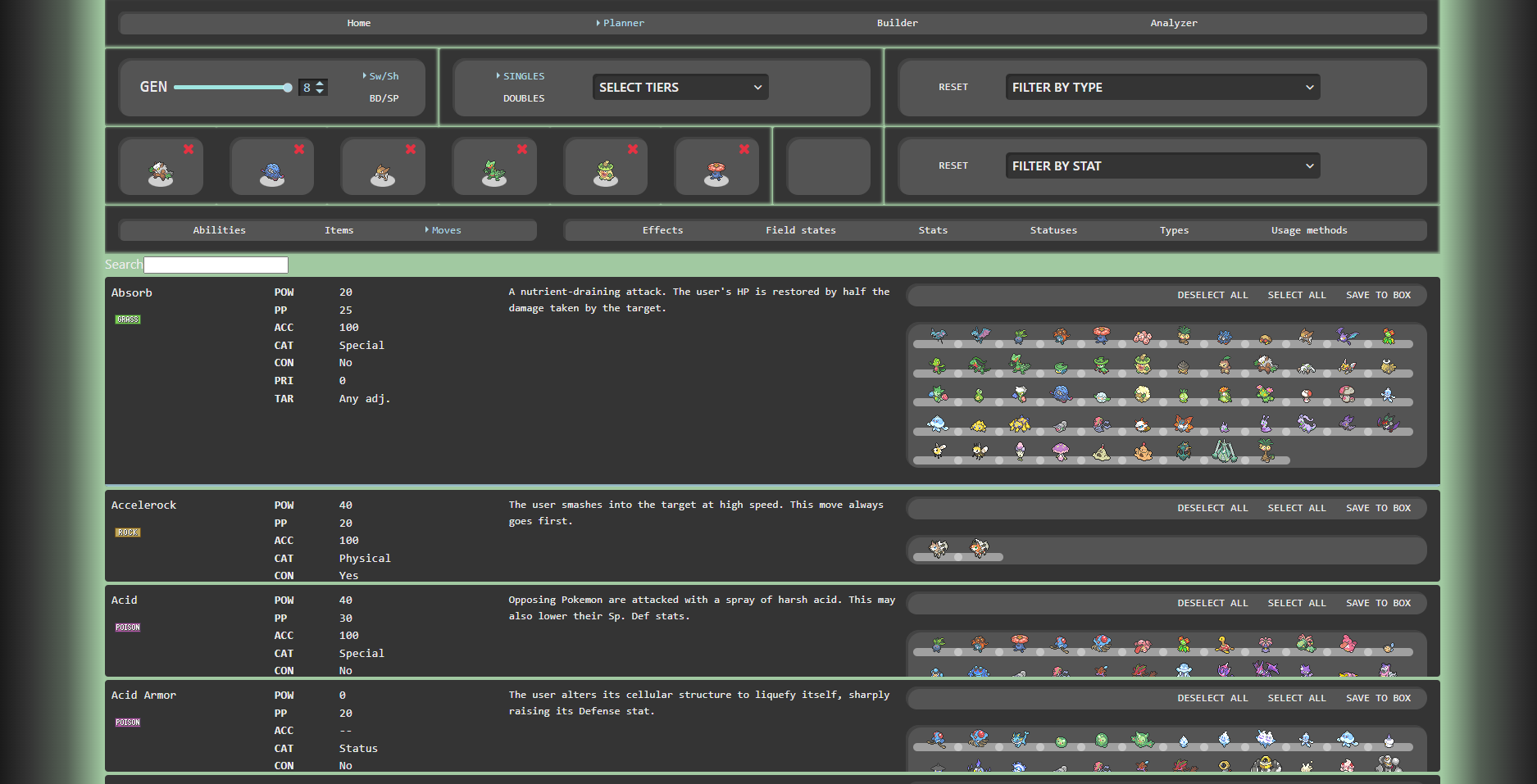Toggle Goodra in the Absorb learner list
The width and height of the screenshot is (1537, 784).
[x=1307, y=424]
